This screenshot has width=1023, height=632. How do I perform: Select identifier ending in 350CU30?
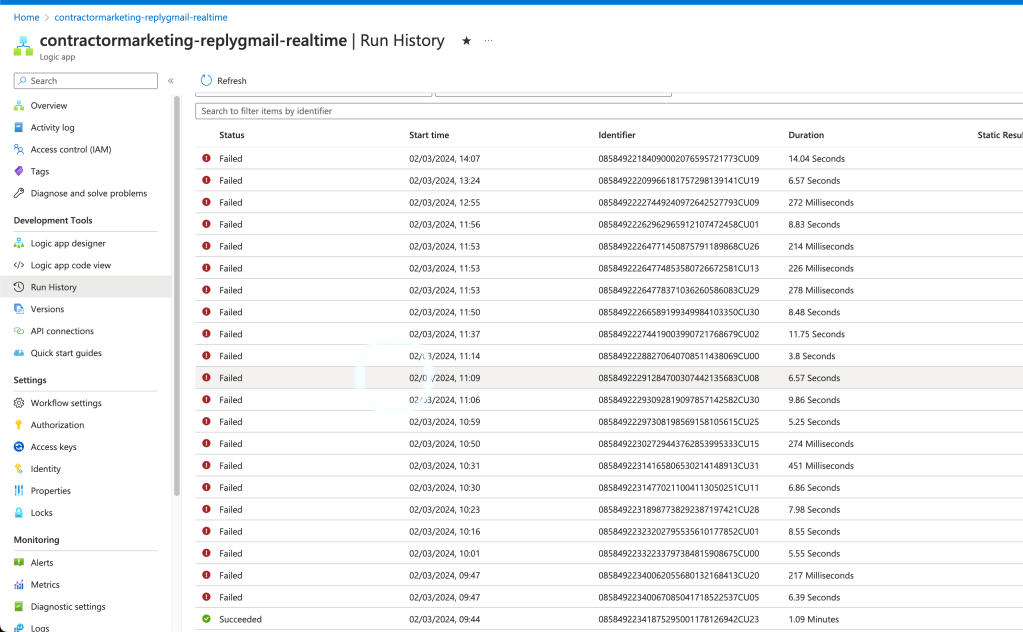click(x=679, y=312)
